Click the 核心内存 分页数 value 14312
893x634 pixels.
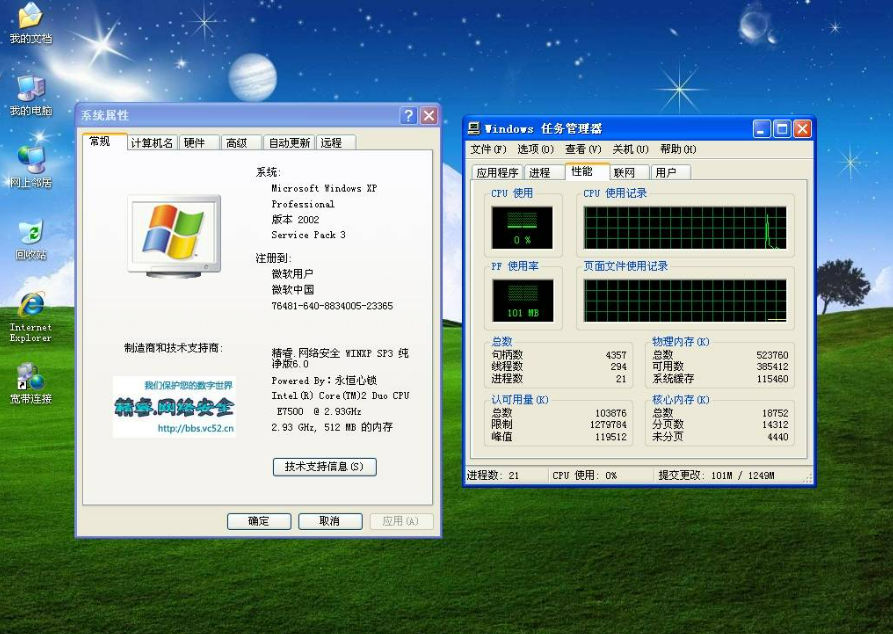pos(775,425)
